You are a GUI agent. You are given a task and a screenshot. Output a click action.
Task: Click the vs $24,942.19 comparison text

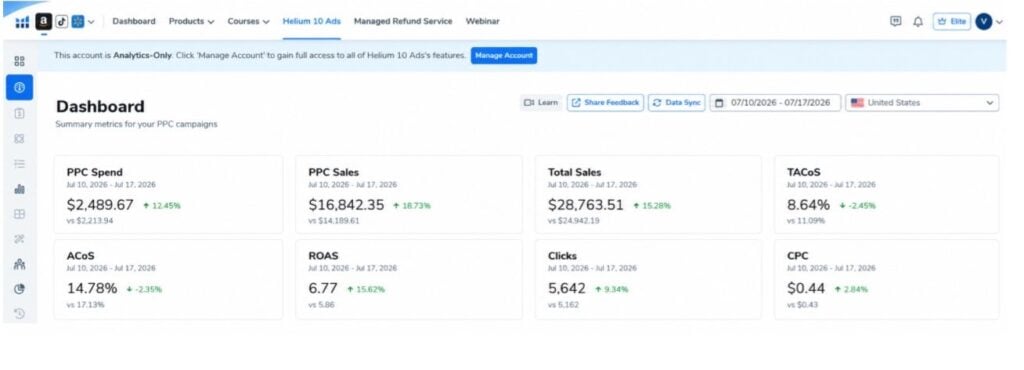(574, 221)
